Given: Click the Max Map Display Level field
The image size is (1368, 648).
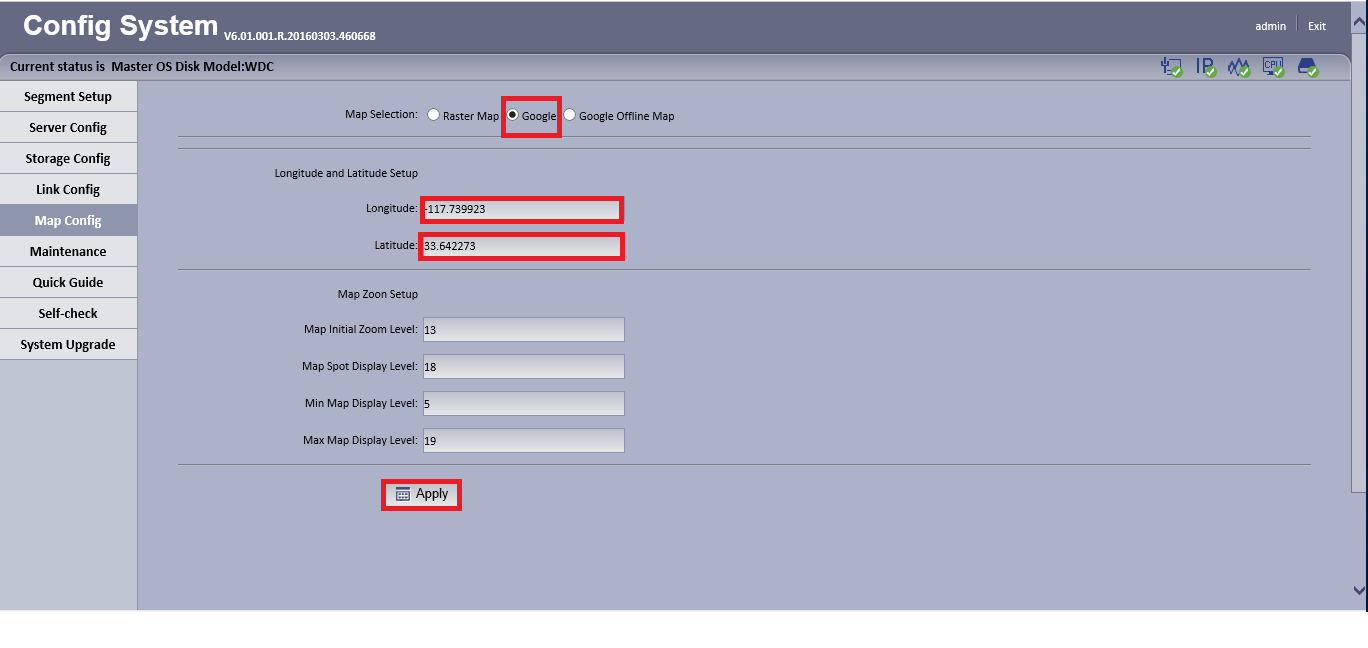Looking at the screenshot, I should point(523,441).
